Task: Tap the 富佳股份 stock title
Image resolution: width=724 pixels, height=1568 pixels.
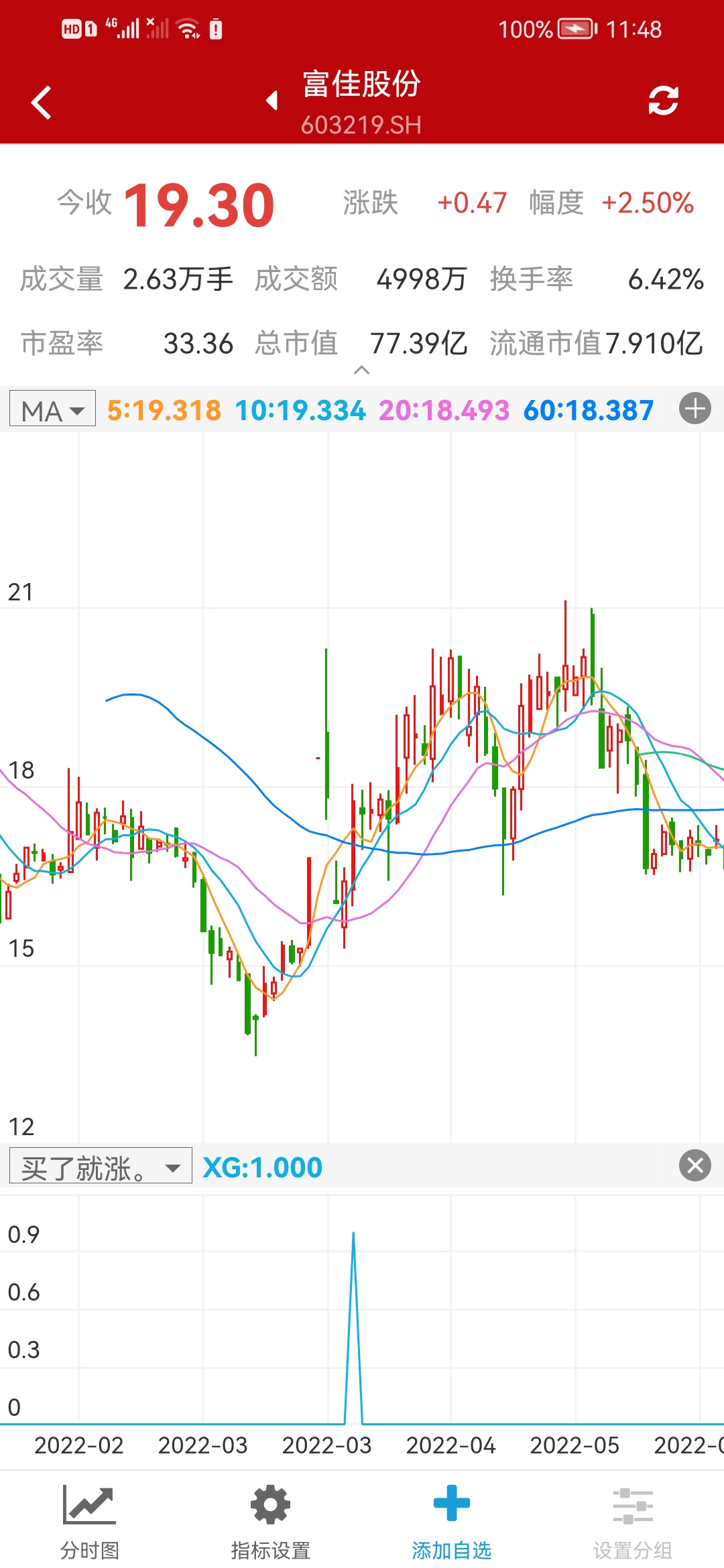Action: tap(361, 85)
